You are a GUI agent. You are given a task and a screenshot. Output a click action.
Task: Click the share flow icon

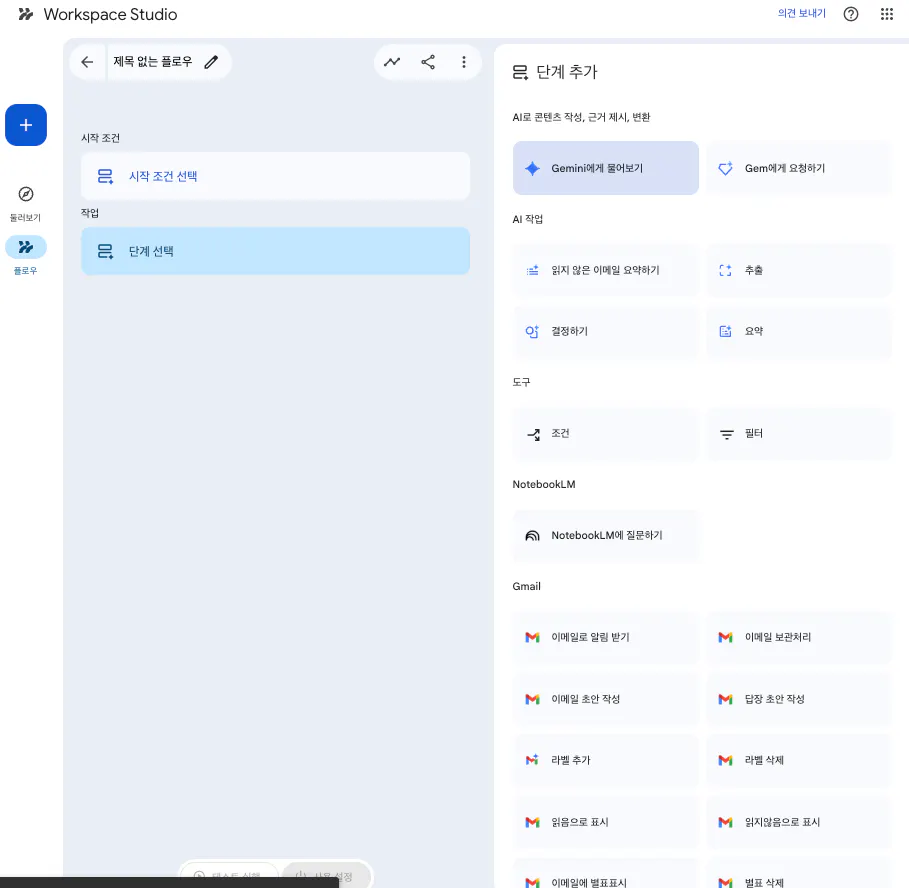click(428, 62)
